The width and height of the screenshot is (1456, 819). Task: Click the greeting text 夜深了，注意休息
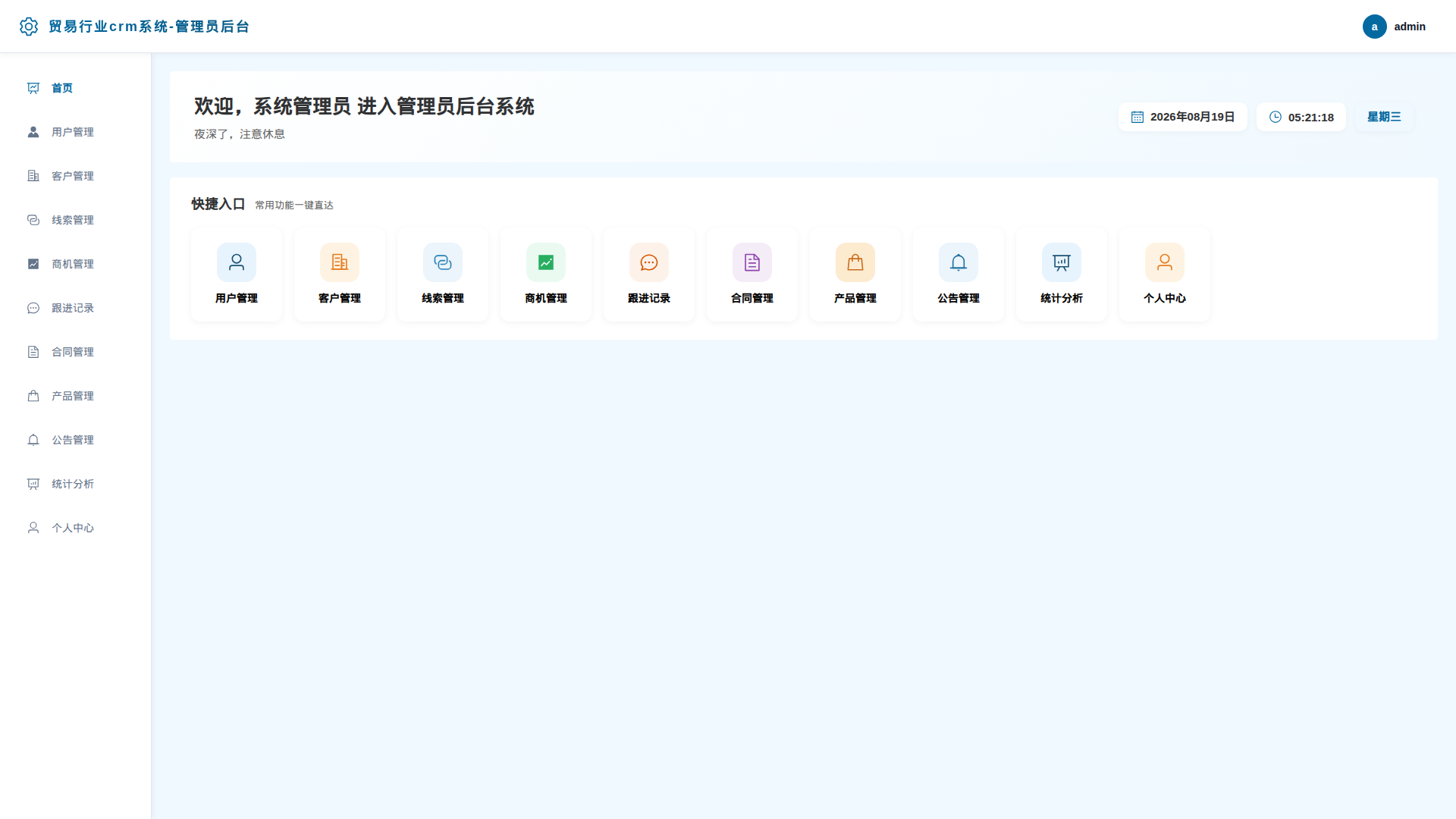tap(240, 134)
